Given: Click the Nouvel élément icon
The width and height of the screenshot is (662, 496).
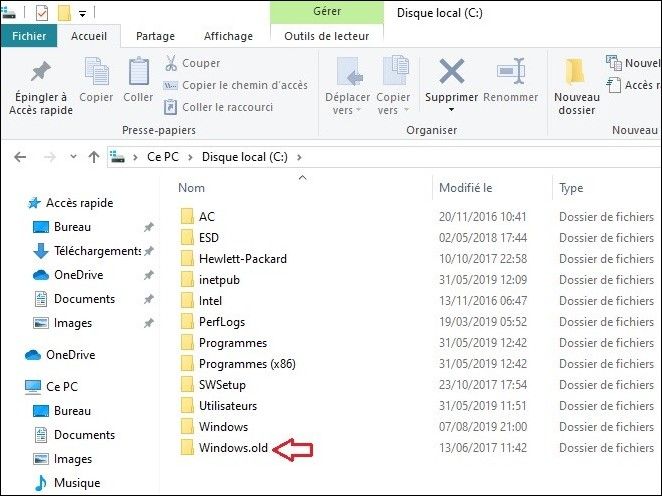Looking at the screenshot, I should (613, 63).
